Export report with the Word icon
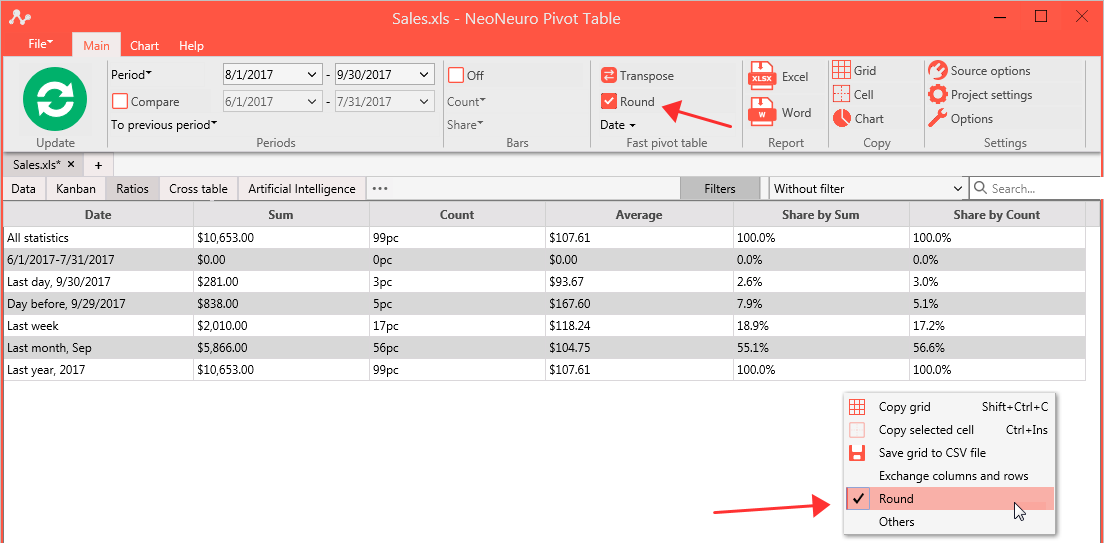 (x=763, y=113)
